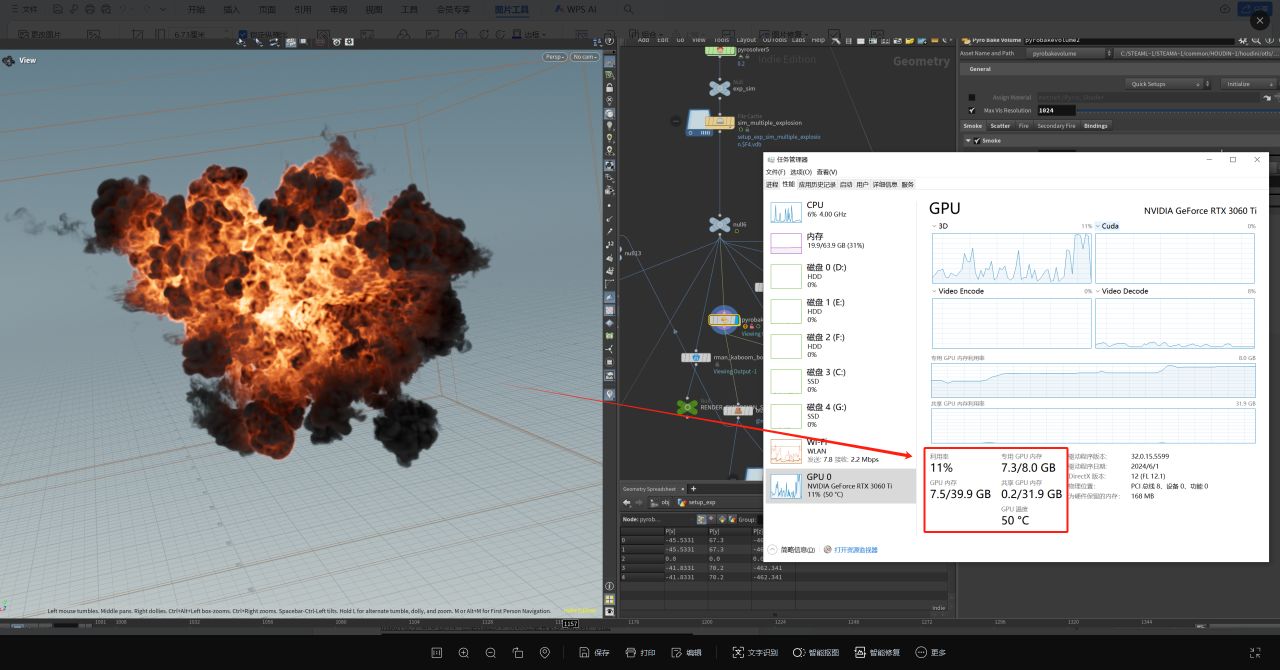Click the location pin icon in the bottom toolbar
Viewport: 1280px width, 670px height.
(x=544, y=652)
